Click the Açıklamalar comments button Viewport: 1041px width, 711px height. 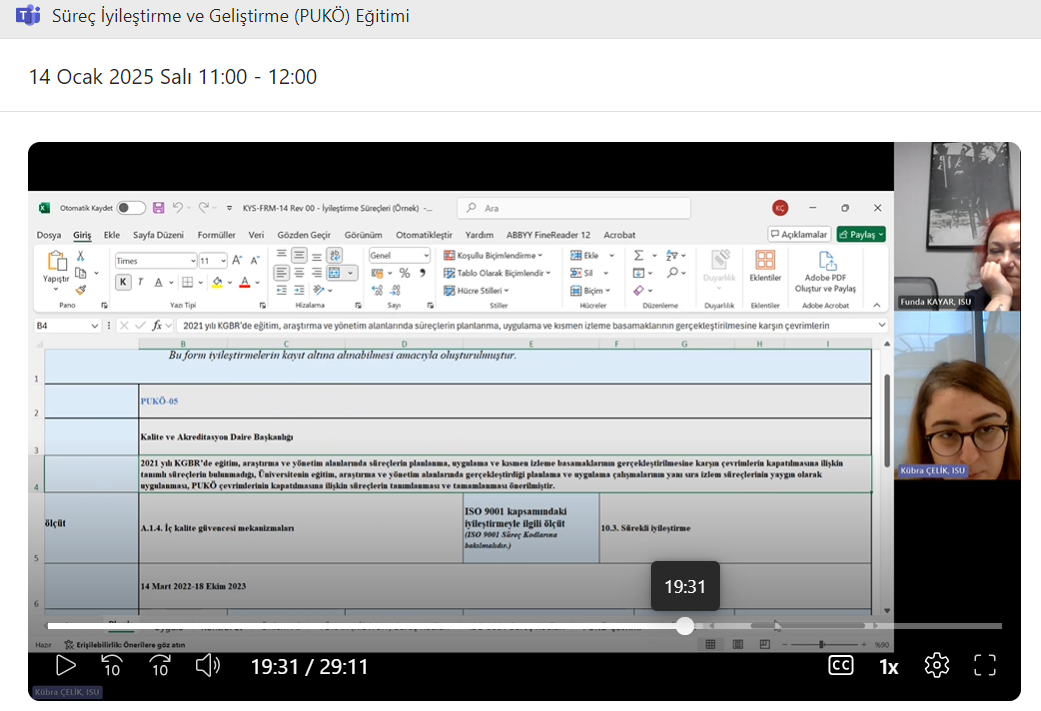[799, 234]
